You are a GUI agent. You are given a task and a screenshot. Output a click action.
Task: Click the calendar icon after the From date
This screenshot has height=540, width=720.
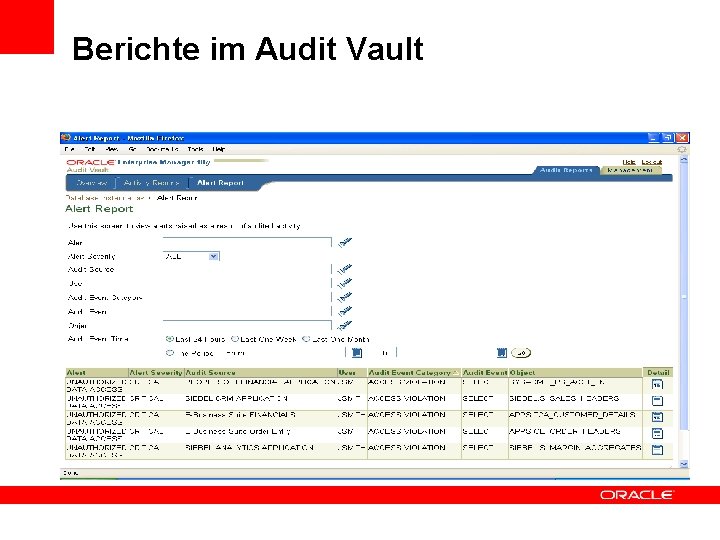coord(357,353)
